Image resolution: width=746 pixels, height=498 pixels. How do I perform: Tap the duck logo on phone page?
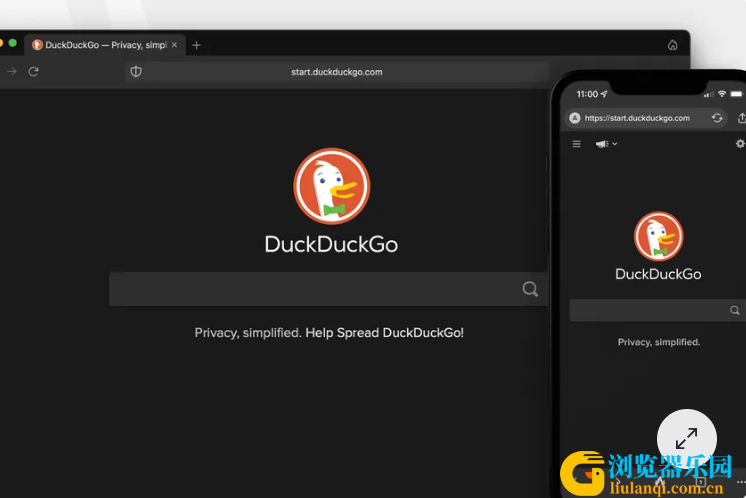(x=658, y=236)
